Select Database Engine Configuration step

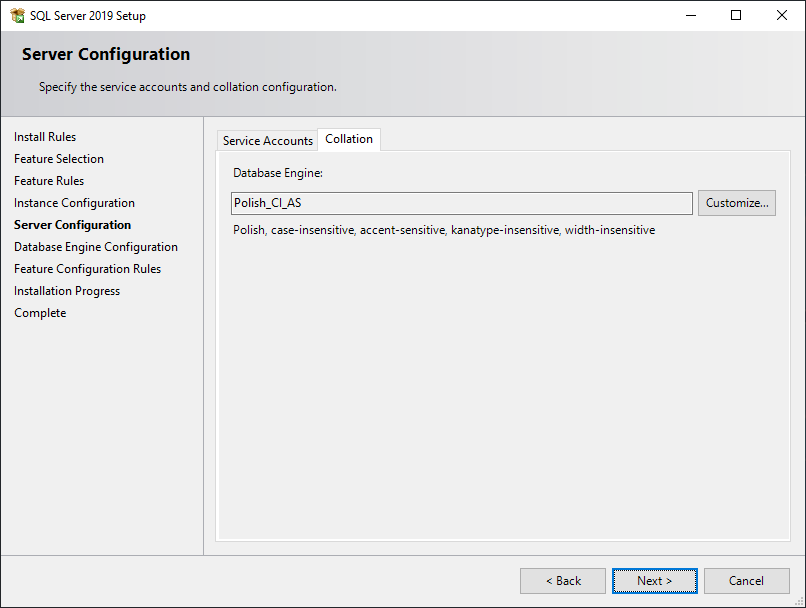[x=96, y=247]
